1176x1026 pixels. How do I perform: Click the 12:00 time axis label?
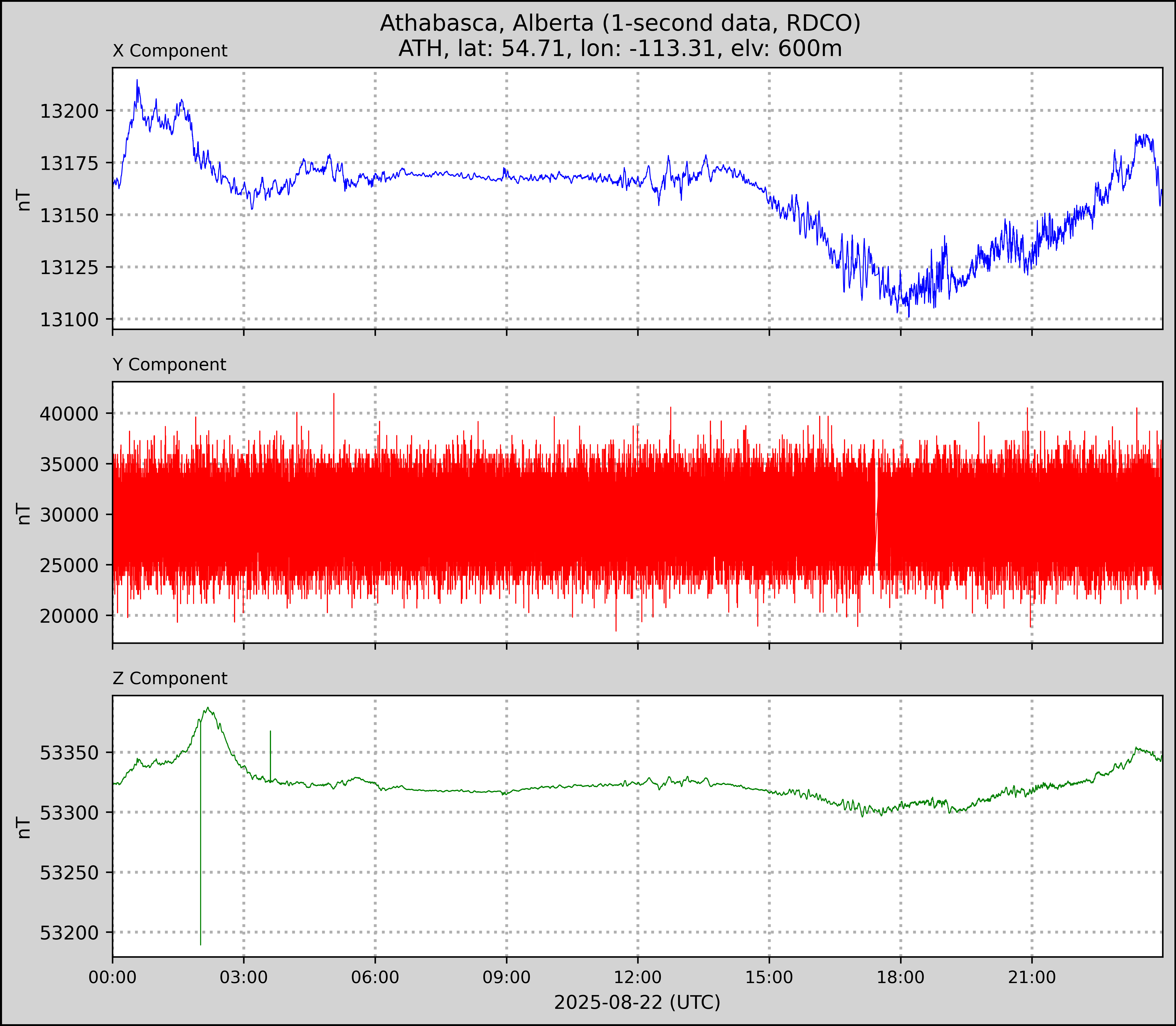click(x=638, y=977)
